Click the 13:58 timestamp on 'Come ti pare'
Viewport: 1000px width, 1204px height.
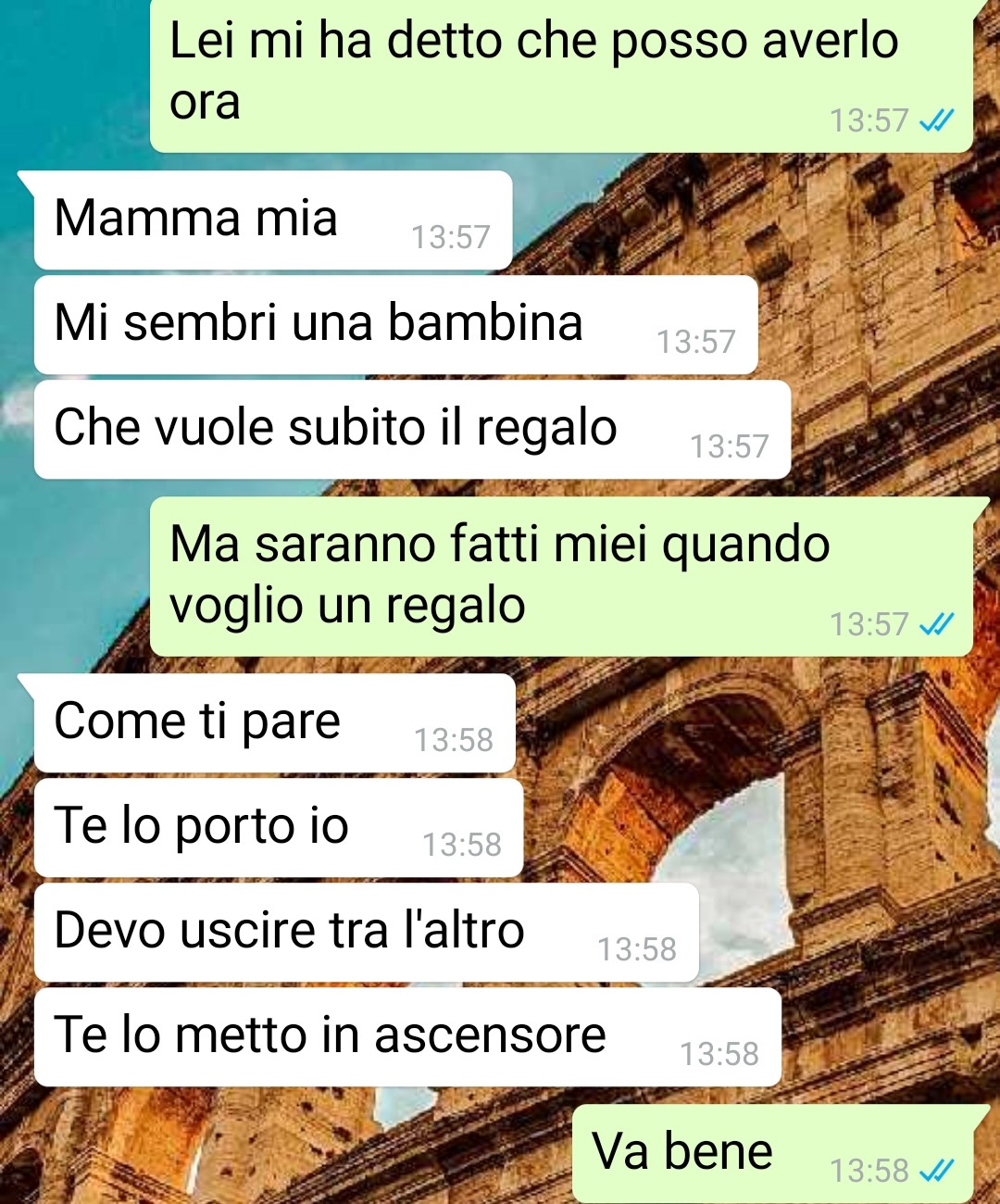454,740
